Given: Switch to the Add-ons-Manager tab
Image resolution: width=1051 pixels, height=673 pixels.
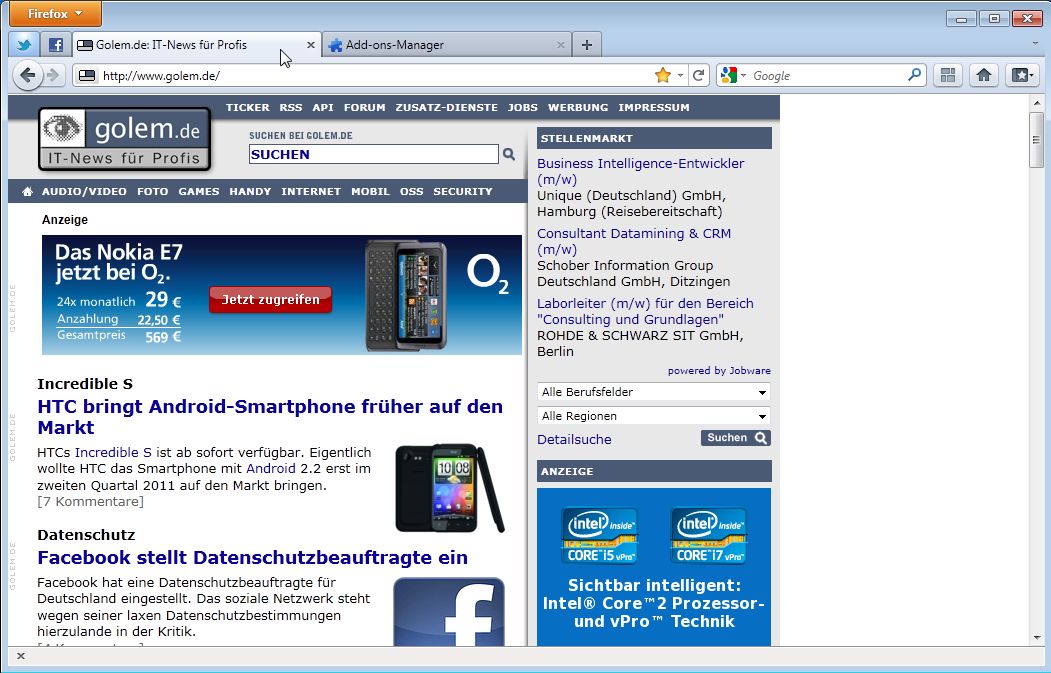Looking at the screenshot, I should click(x=440, y=45).
